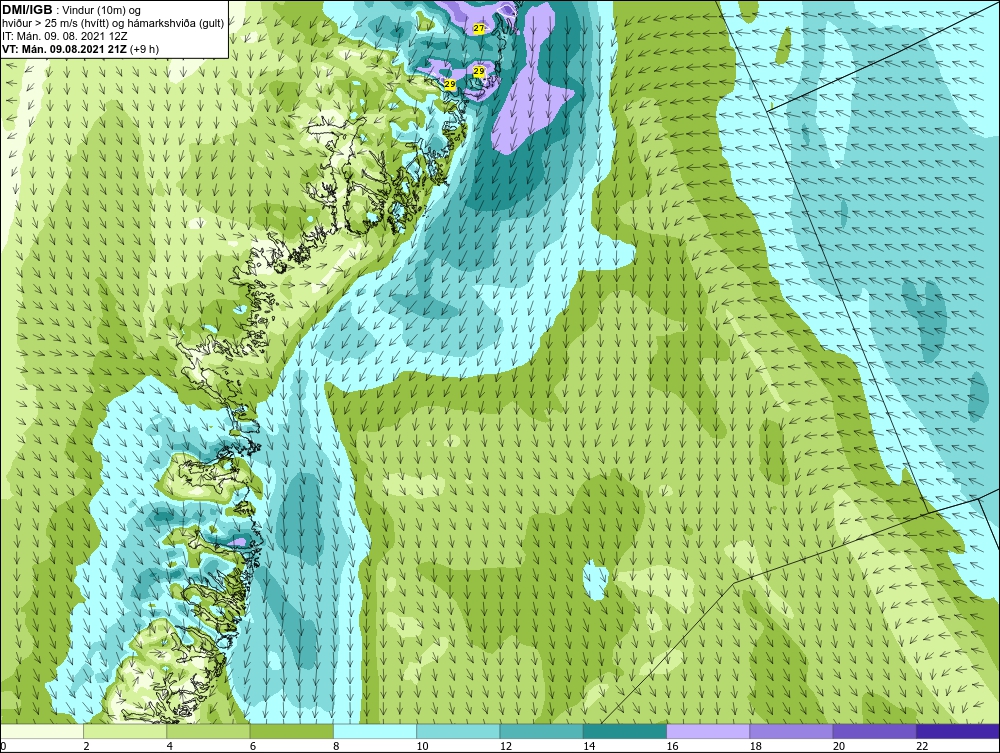Image resolution: width=1000 pixels, height=753 pixels.
Task: Click the 2–4 m/s light green swatch
Action: tap(125, 731)
